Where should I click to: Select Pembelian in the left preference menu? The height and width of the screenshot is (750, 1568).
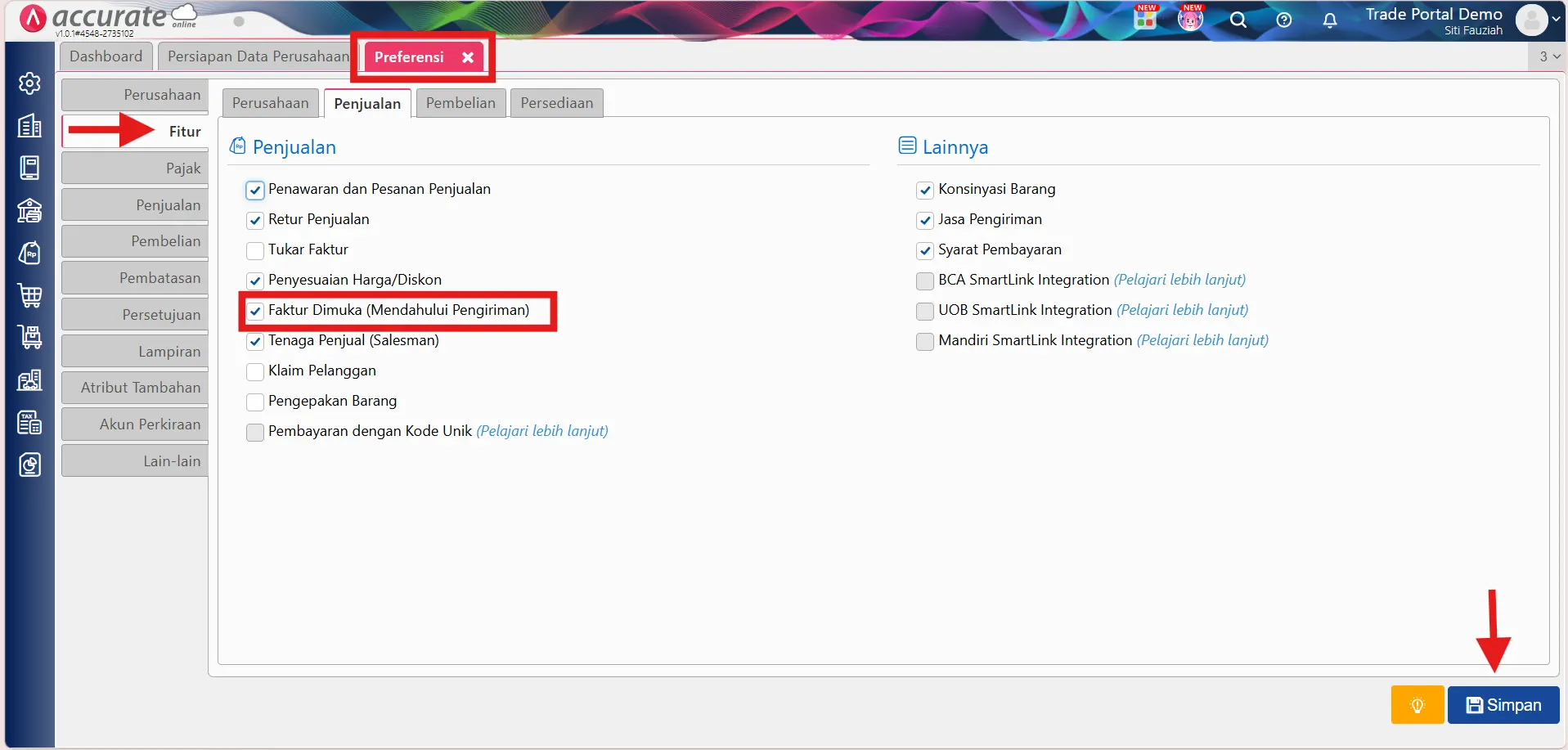click(x=135, y=241)
